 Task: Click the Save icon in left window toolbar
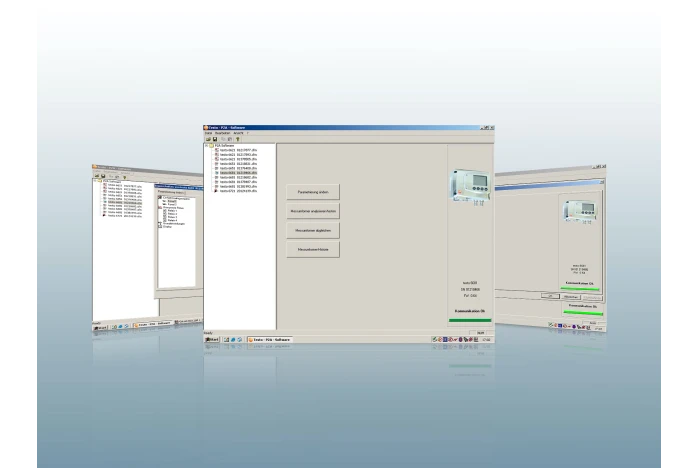[103, 176]
